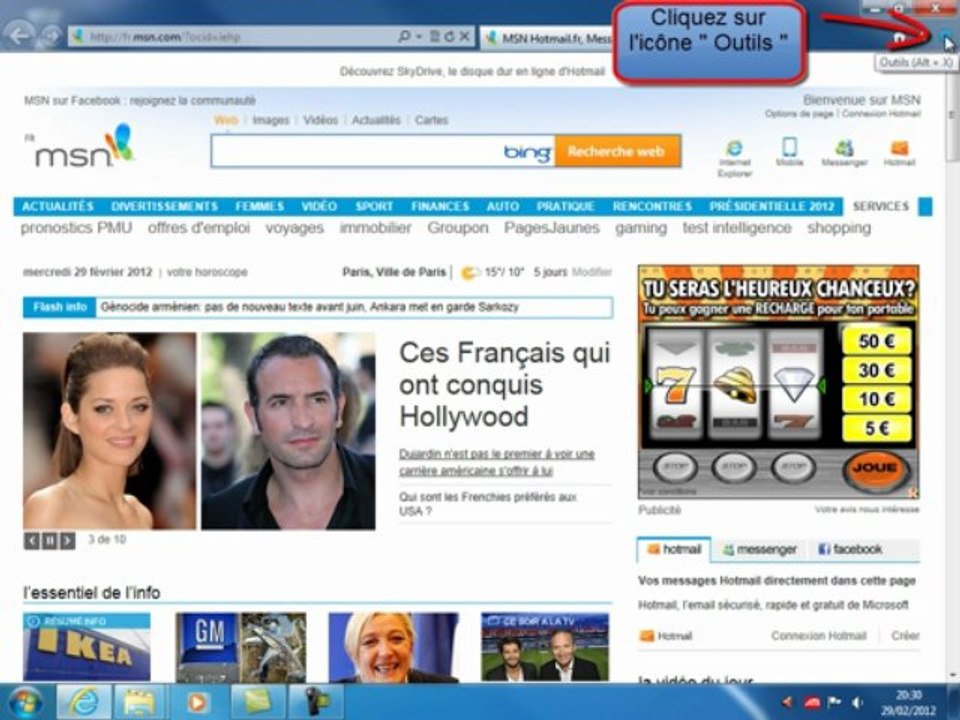This screenshot has height=720, width=960.
Task: Go back with the browser back arrow
Action: (x=20, y=35)
